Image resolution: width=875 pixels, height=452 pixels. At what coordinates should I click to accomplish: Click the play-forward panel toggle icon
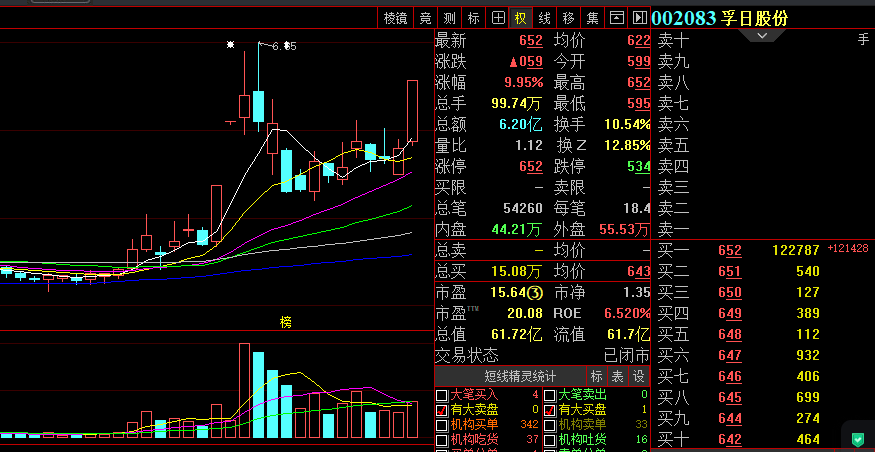pyautogui.click(x=640, y=18)
